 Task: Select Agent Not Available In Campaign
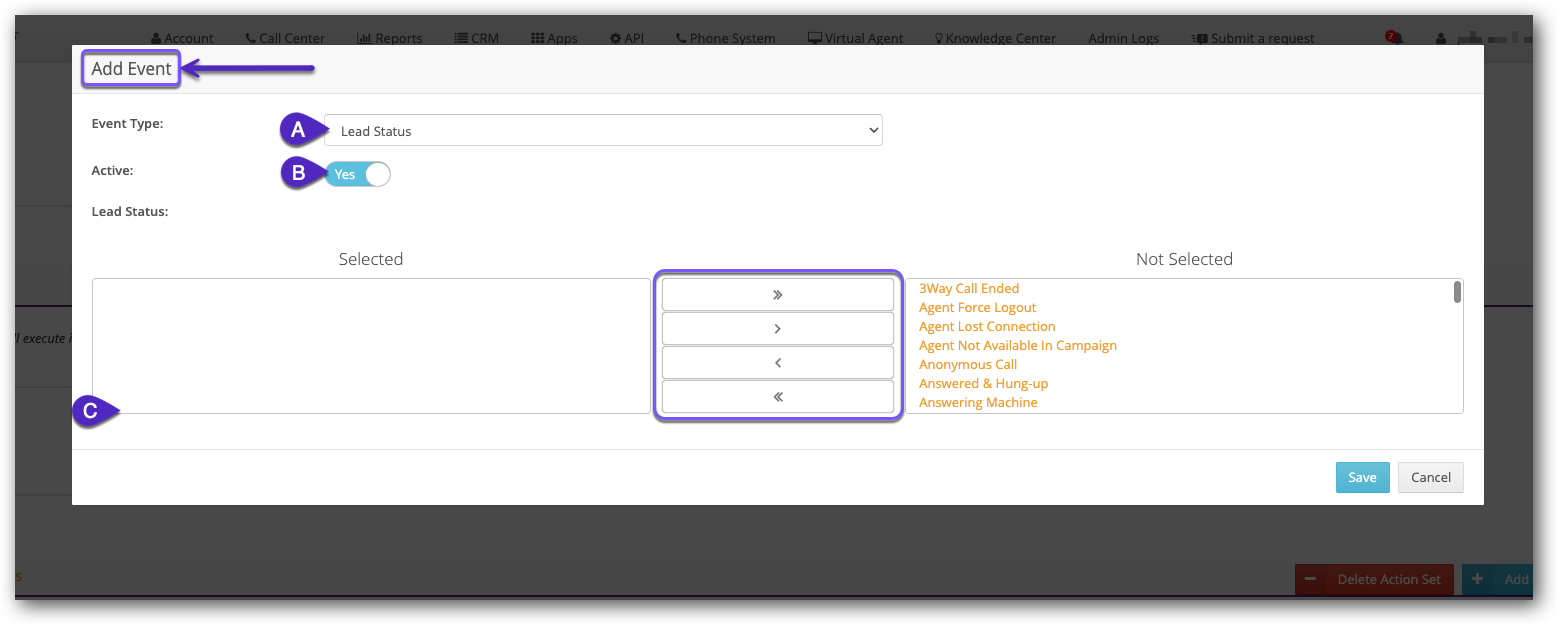tap(1017, 345)
